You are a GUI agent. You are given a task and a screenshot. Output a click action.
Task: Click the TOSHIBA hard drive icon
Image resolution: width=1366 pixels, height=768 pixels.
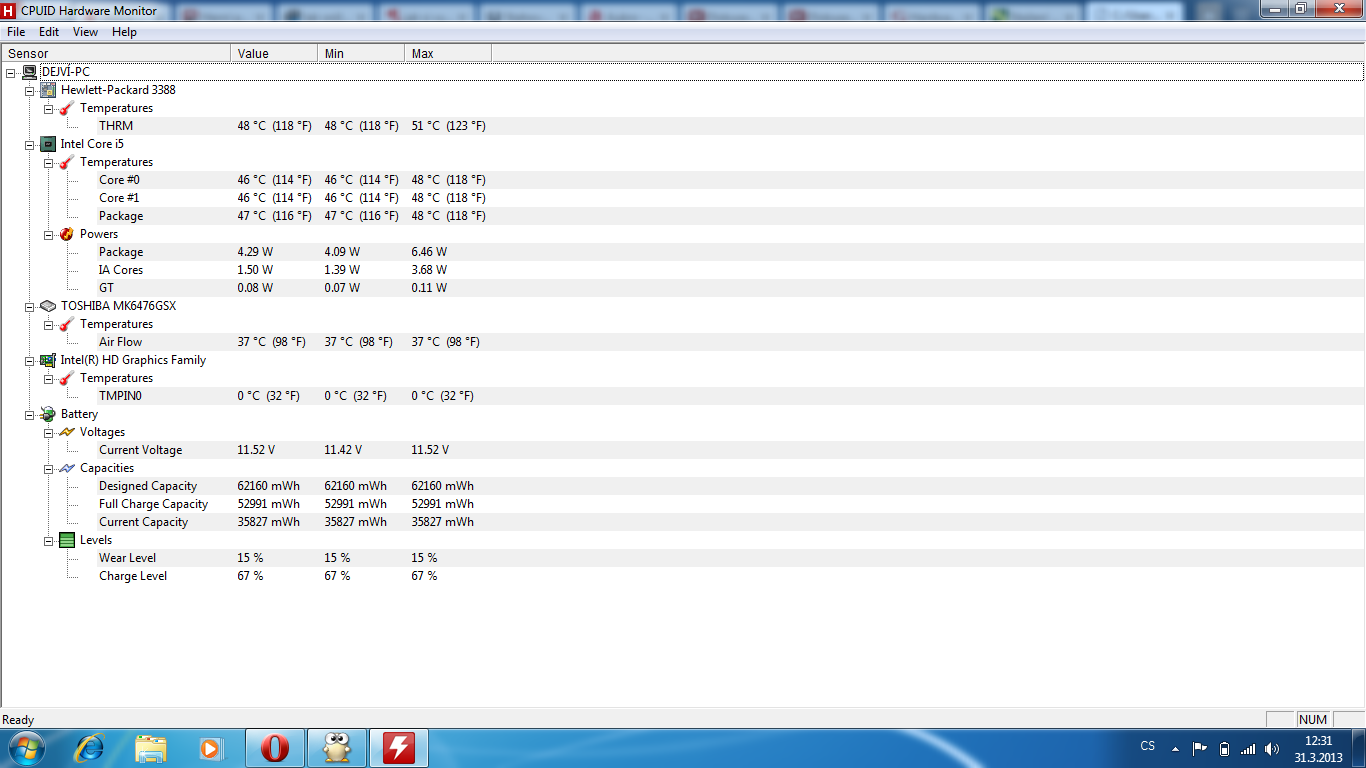[x=48, y=306]
